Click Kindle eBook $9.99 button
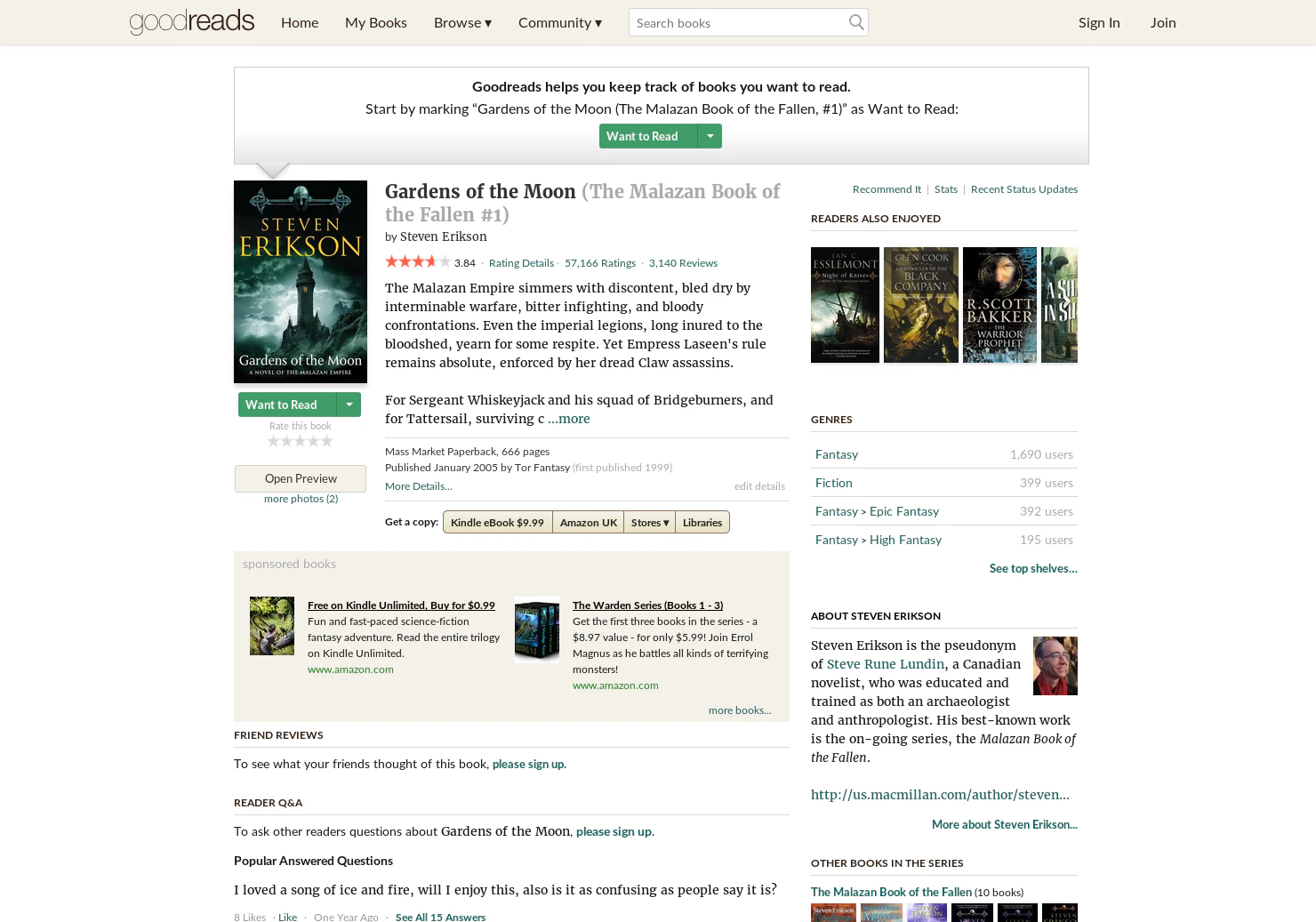 [x=497, y=522]
